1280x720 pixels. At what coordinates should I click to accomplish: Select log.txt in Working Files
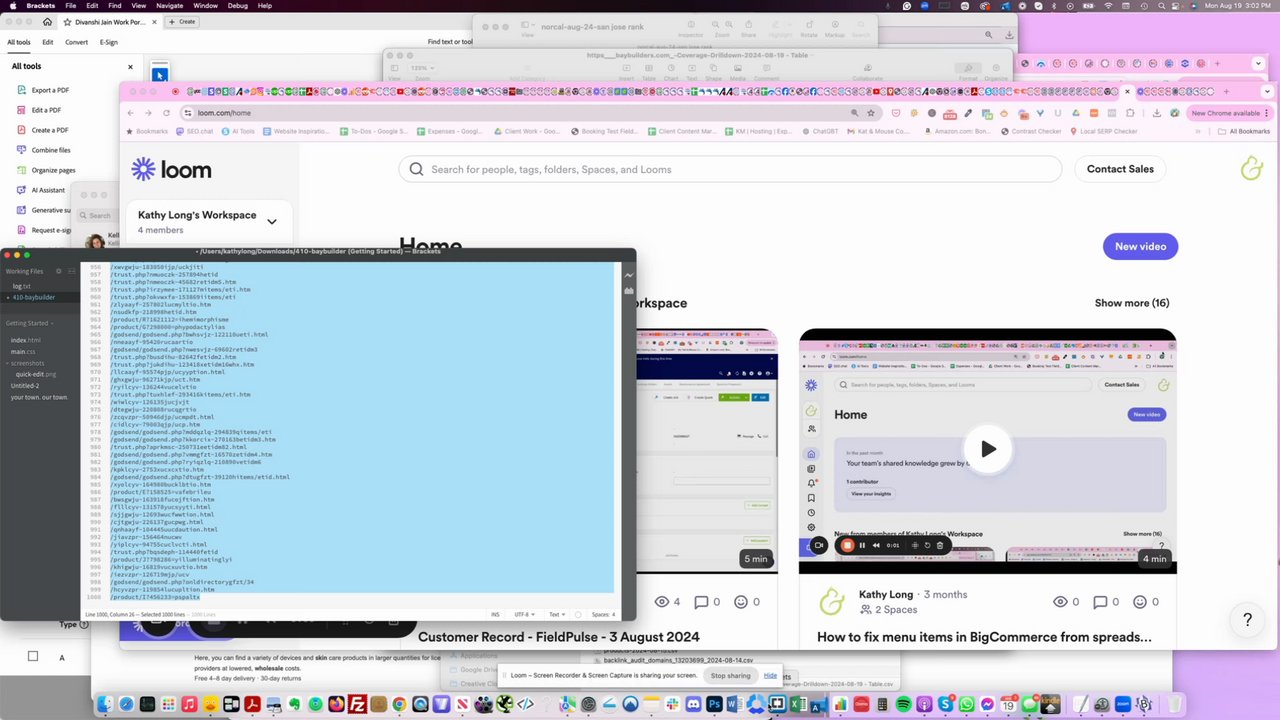(21, 286)
